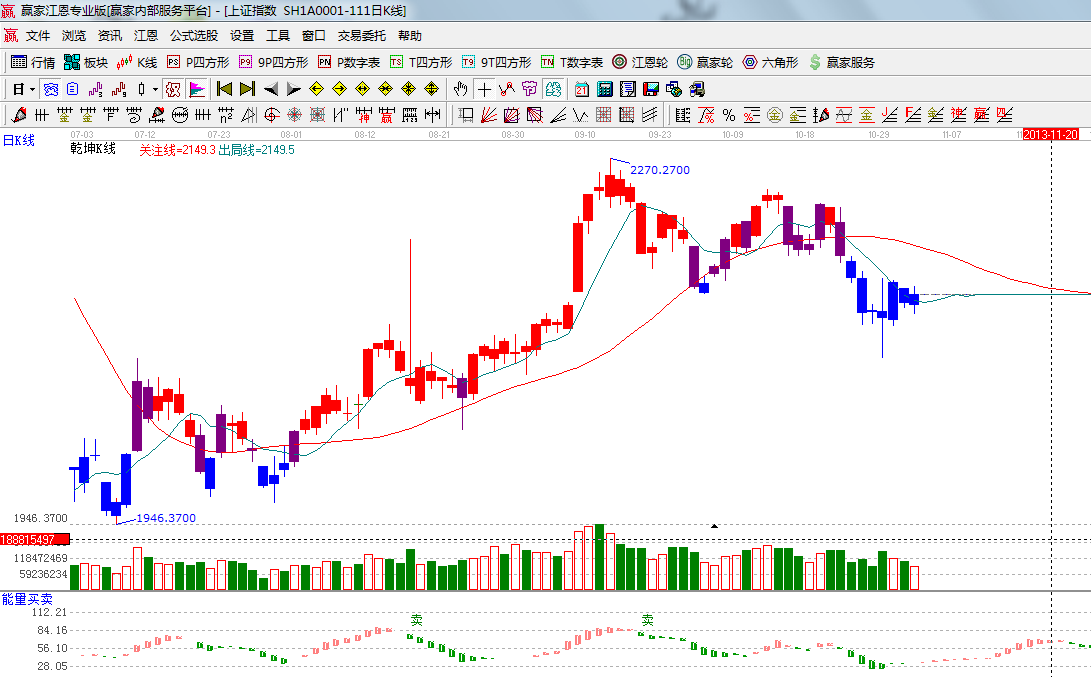1091x677 pixels.
Task: Click the K线 candlestick toolbar button
Action: pos(137,62)
